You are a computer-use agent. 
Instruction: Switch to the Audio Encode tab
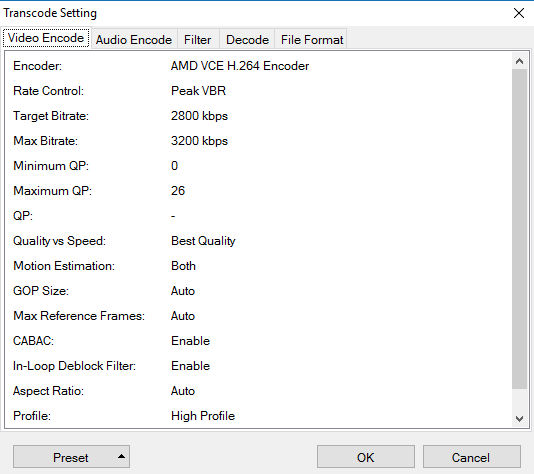134,40
